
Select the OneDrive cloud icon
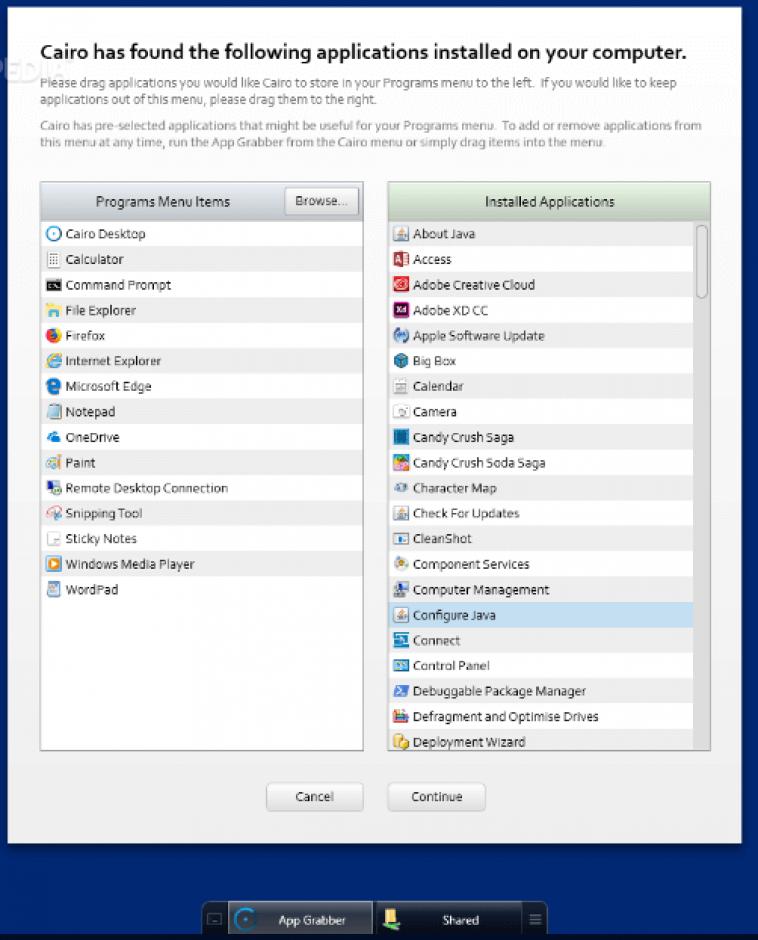tap(53, 437)
